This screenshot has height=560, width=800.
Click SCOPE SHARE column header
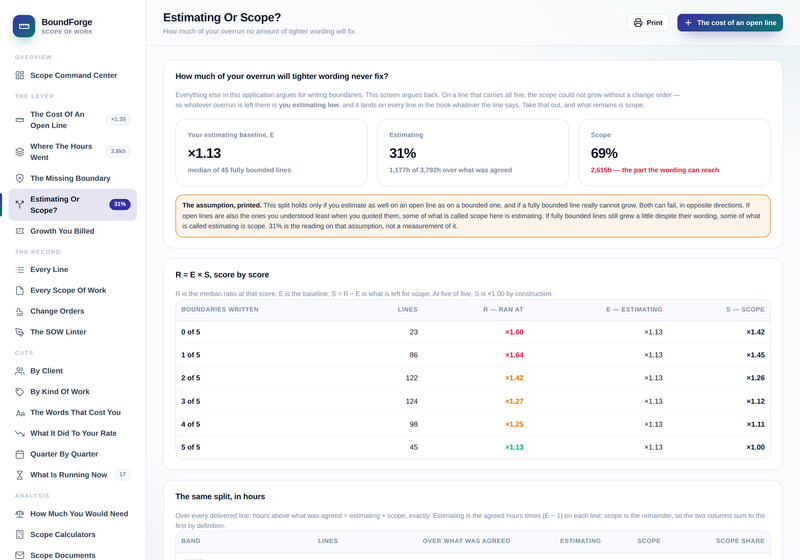pyautogui.click(x=740, y=541)
